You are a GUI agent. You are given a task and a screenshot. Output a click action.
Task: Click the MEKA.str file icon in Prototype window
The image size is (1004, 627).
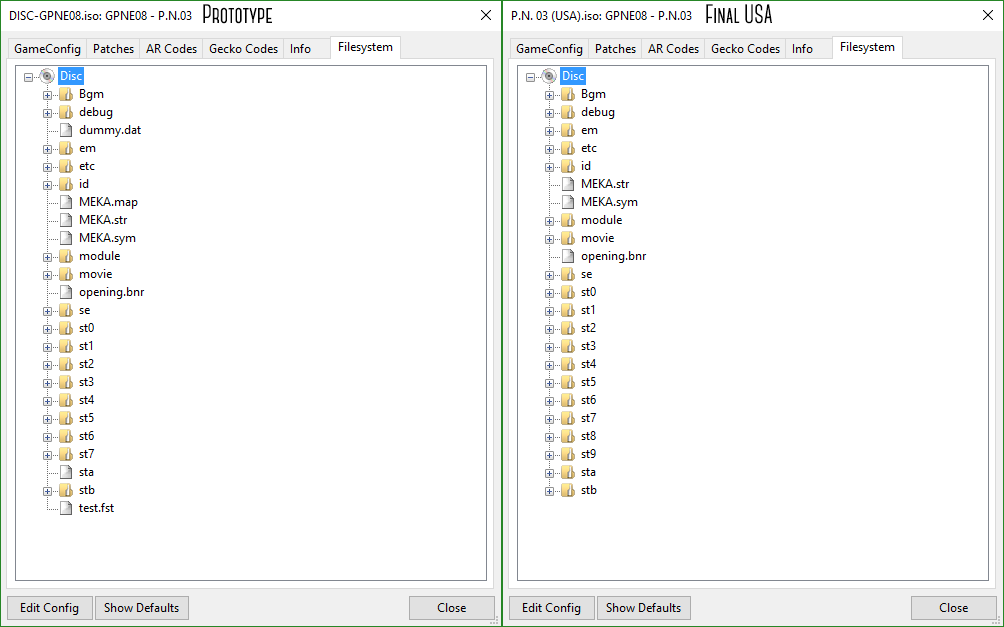[x=66, y=220]
